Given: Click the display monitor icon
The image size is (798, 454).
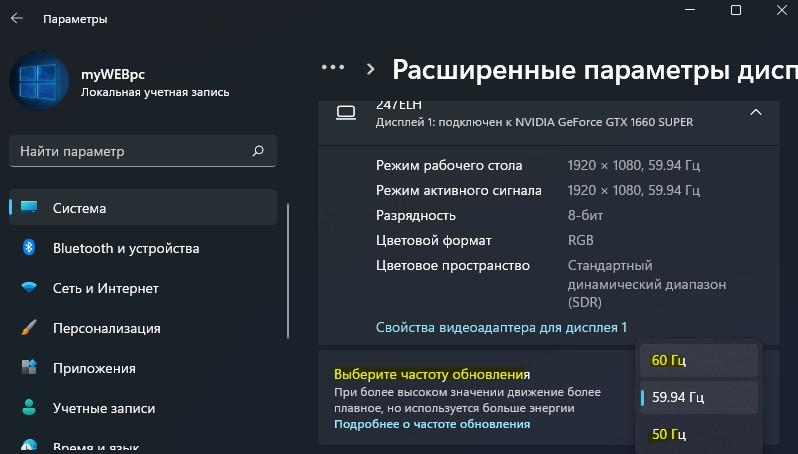Looking at the screenshot, I should click(x=346, y=112).
